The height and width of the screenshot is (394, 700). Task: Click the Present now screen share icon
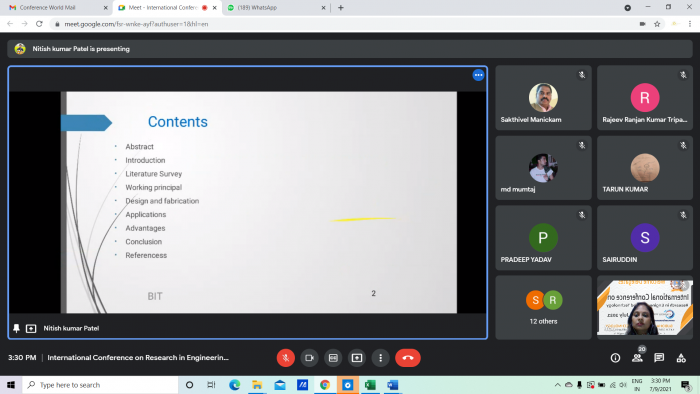point(357,358)
